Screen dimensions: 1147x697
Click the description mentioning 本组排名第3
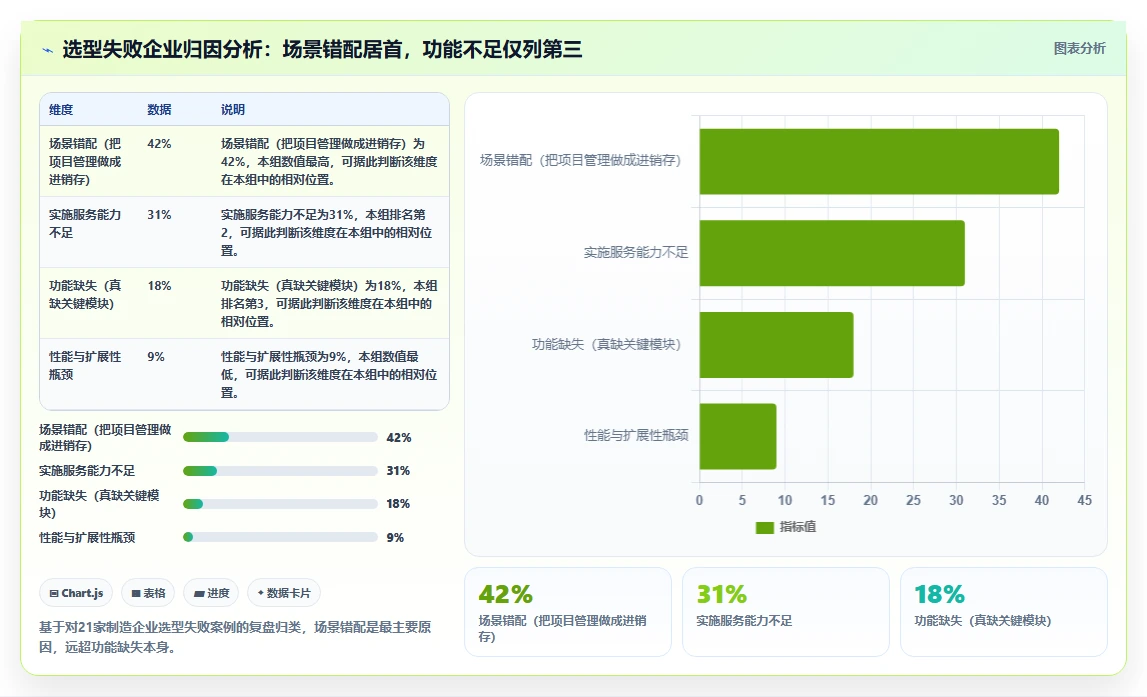point(329,304)
